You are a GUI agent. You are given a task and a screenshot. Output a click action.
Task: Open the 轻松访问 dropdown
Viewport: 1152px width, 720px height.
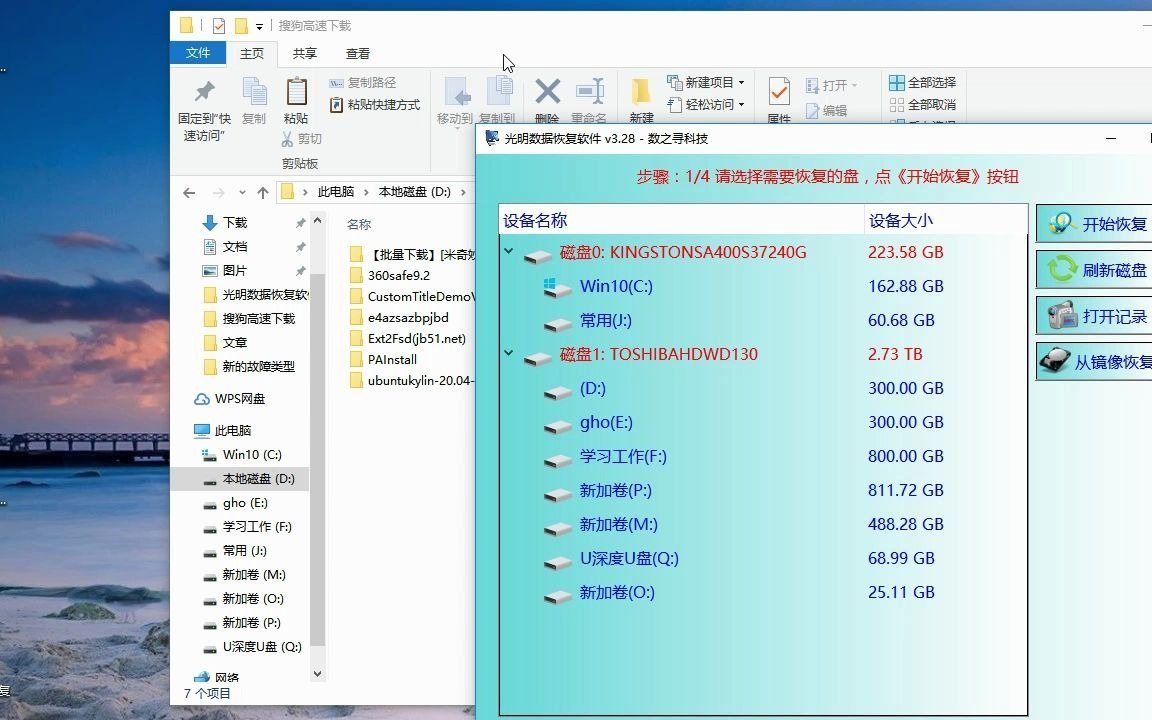point(705,104)
